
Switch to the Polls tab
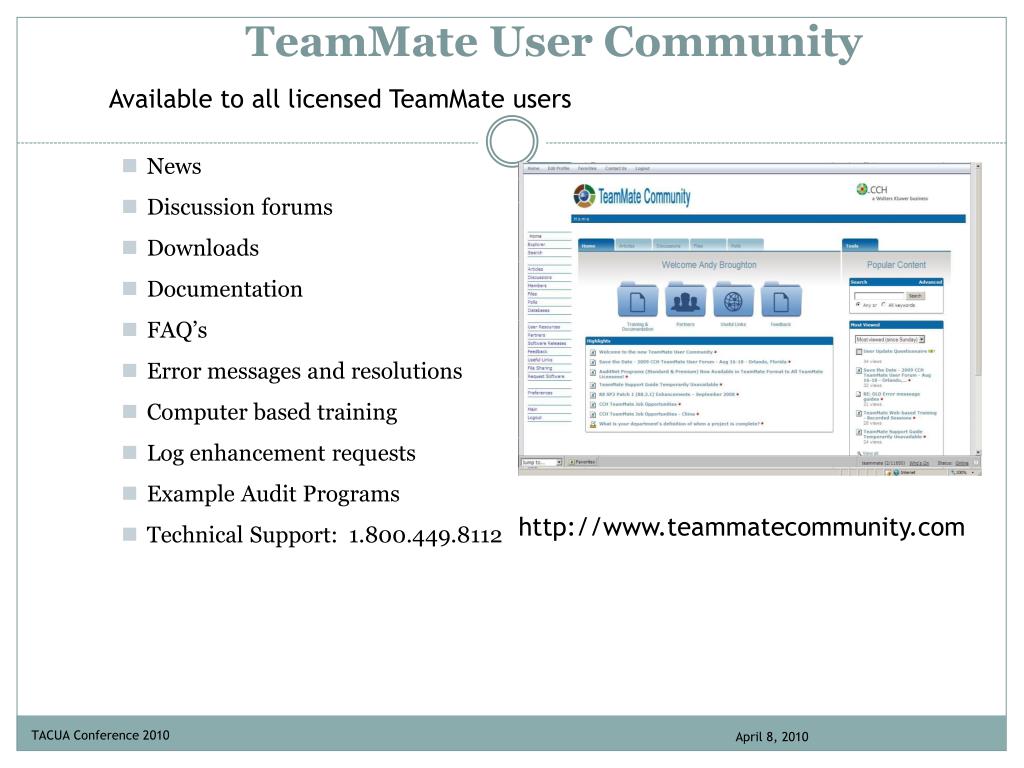pos(745,246)
